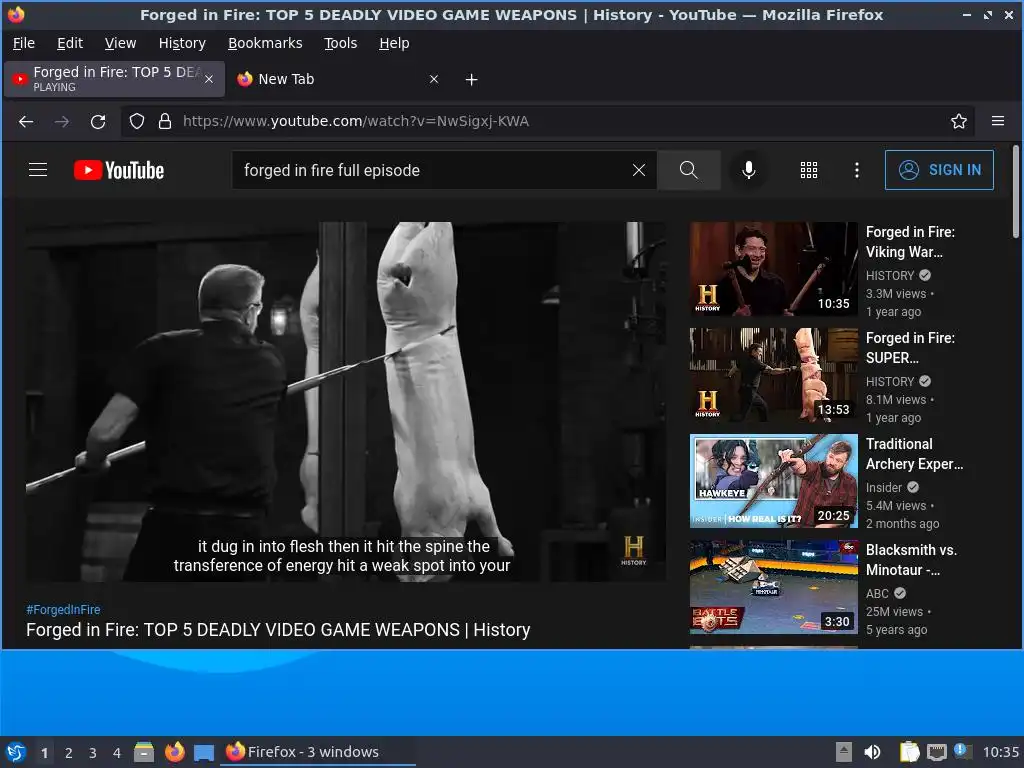This screenshot has height=768, width=1024.
Task: Go forward in browser history
Action: [62, 121]
